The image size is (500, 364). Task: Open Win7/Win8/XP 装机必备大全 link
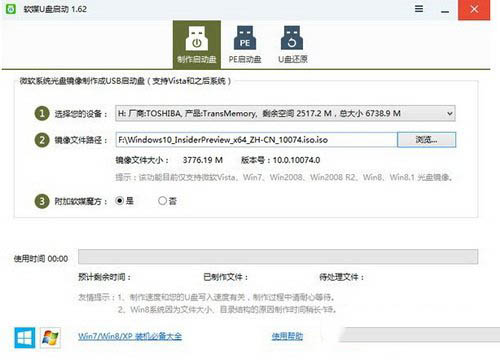click(x=130, y=336)
